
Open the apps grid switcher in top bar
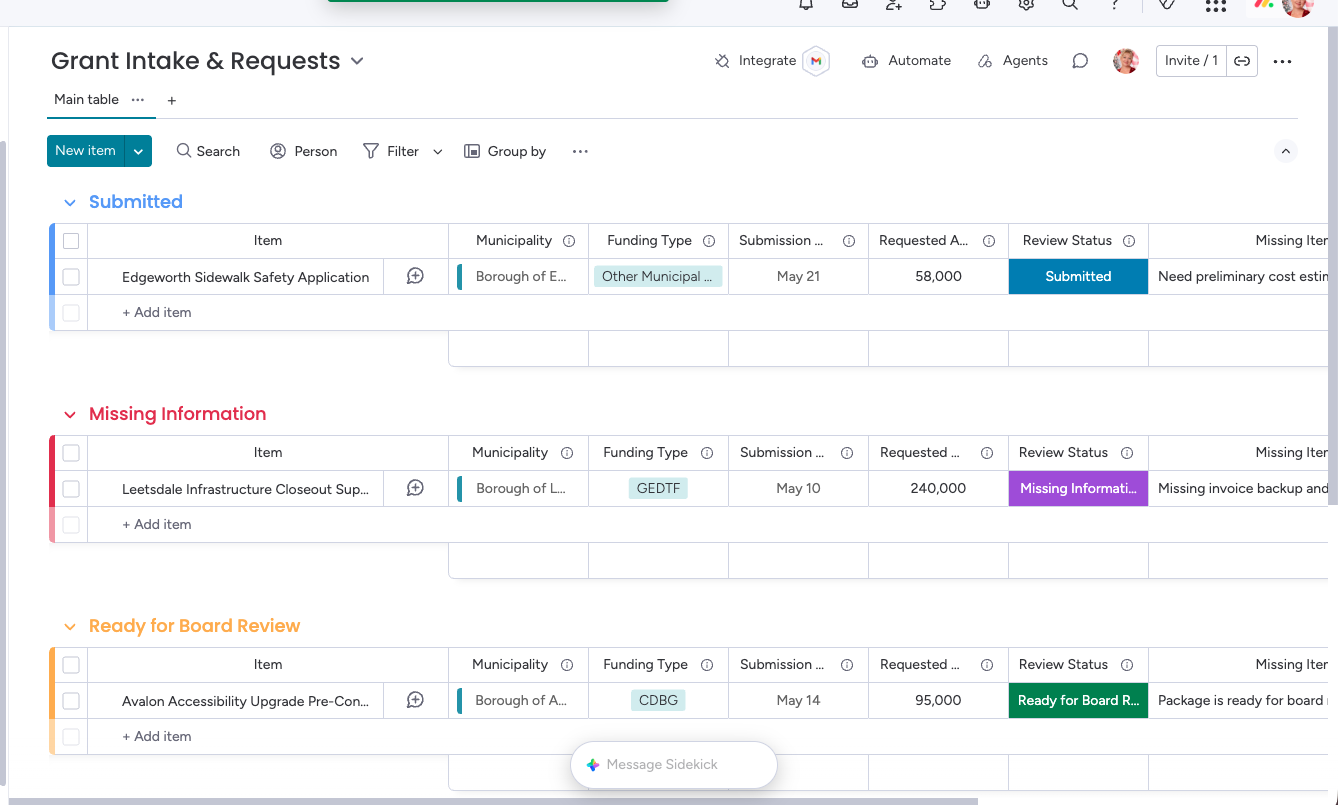[1216, 6]
